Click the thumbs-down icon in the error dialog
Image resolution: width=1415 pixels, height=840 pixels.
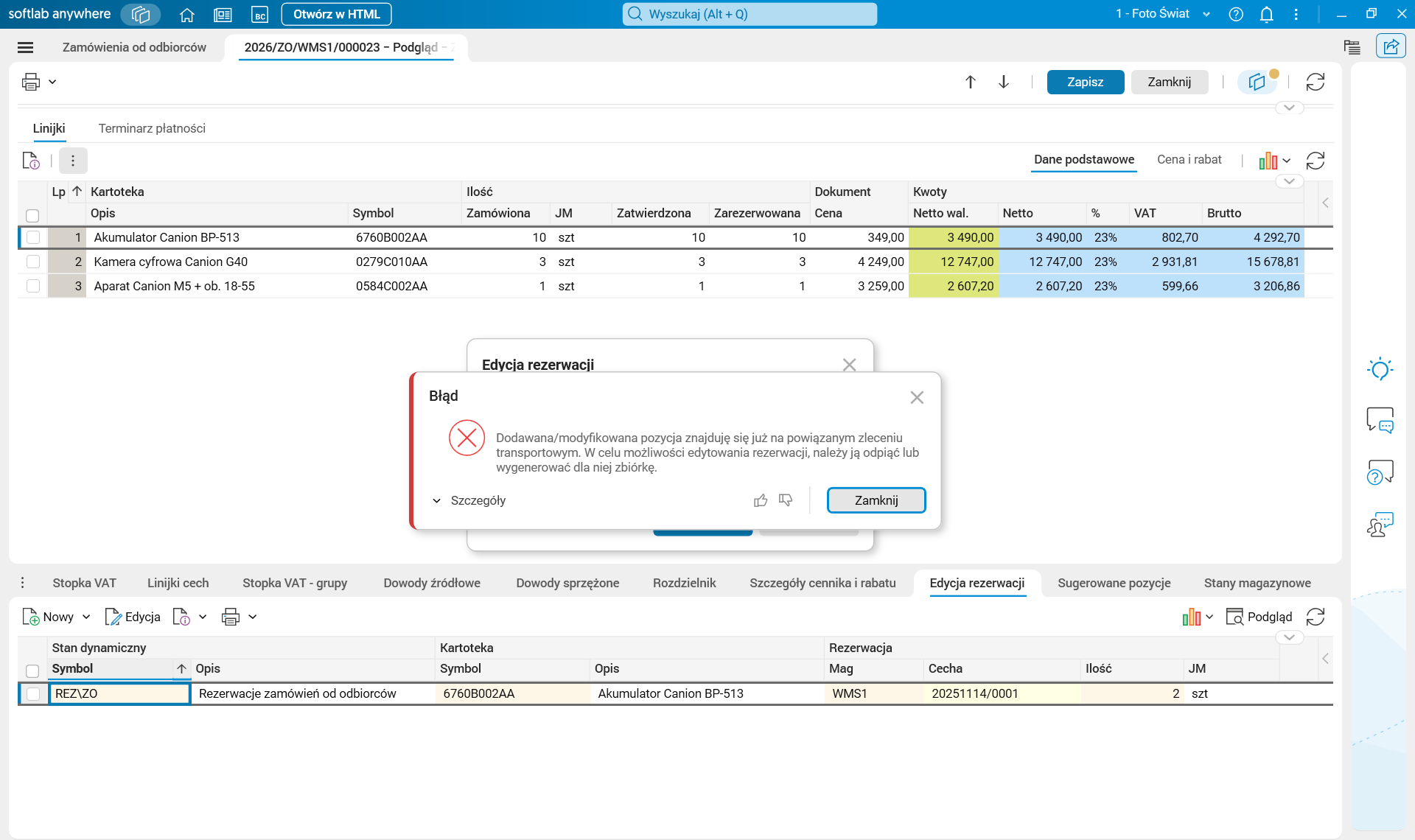tap(786, 500)
